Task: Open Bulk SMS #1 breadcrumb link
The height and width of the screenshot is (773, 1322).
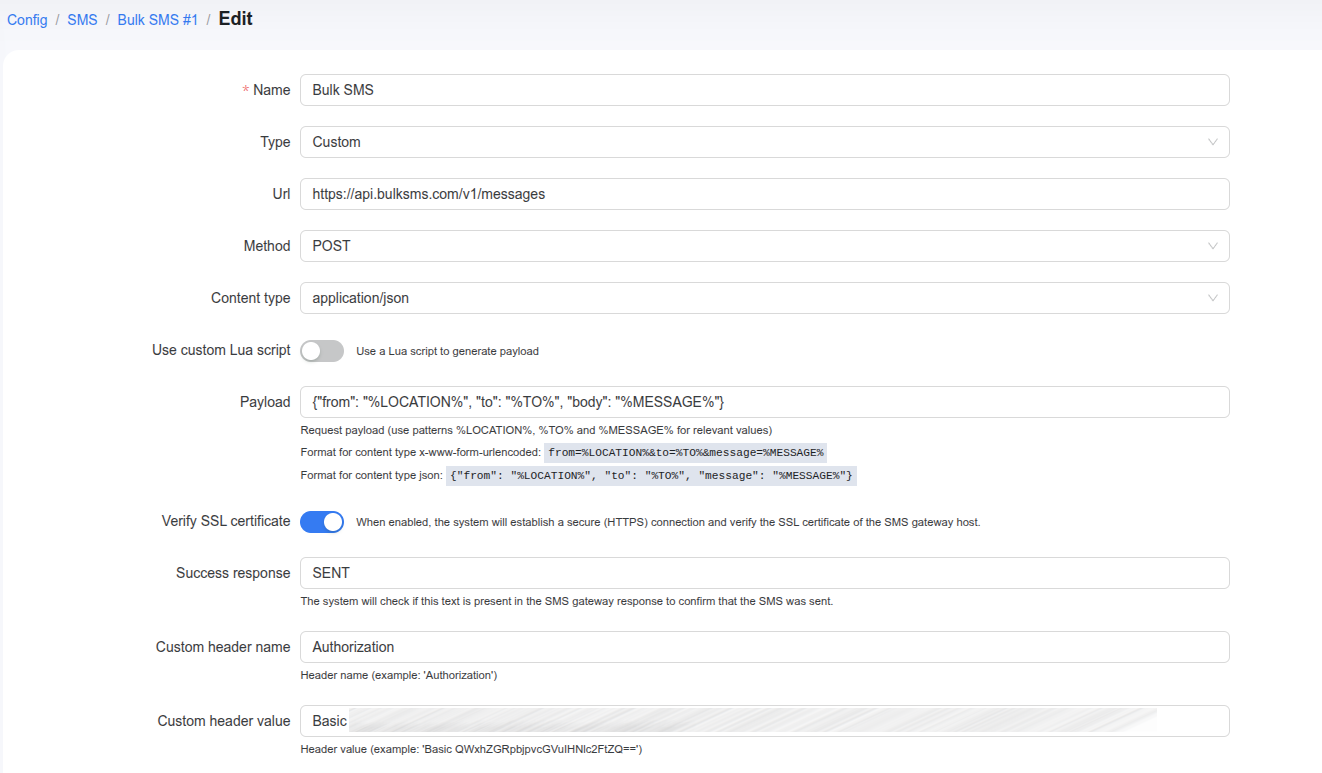Action: (x=157, y=20)
